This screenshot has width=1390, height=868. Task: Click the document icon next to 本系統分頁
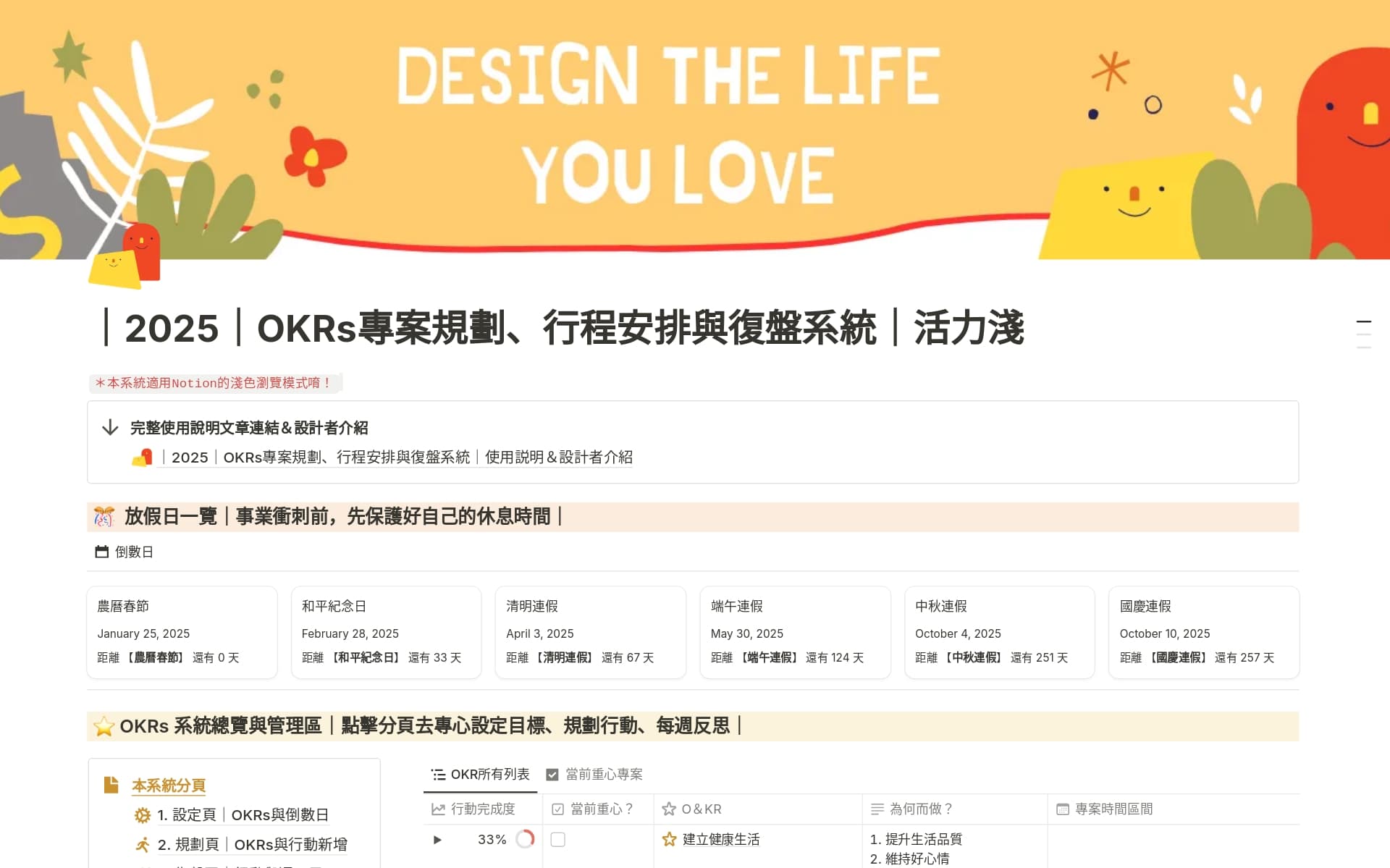coord(111,785)
